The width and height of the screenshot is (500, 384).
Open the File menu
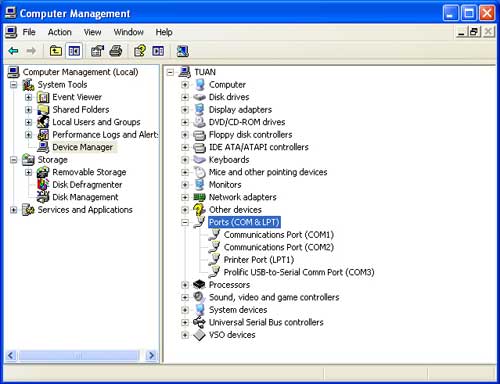[x=29, y=32]
